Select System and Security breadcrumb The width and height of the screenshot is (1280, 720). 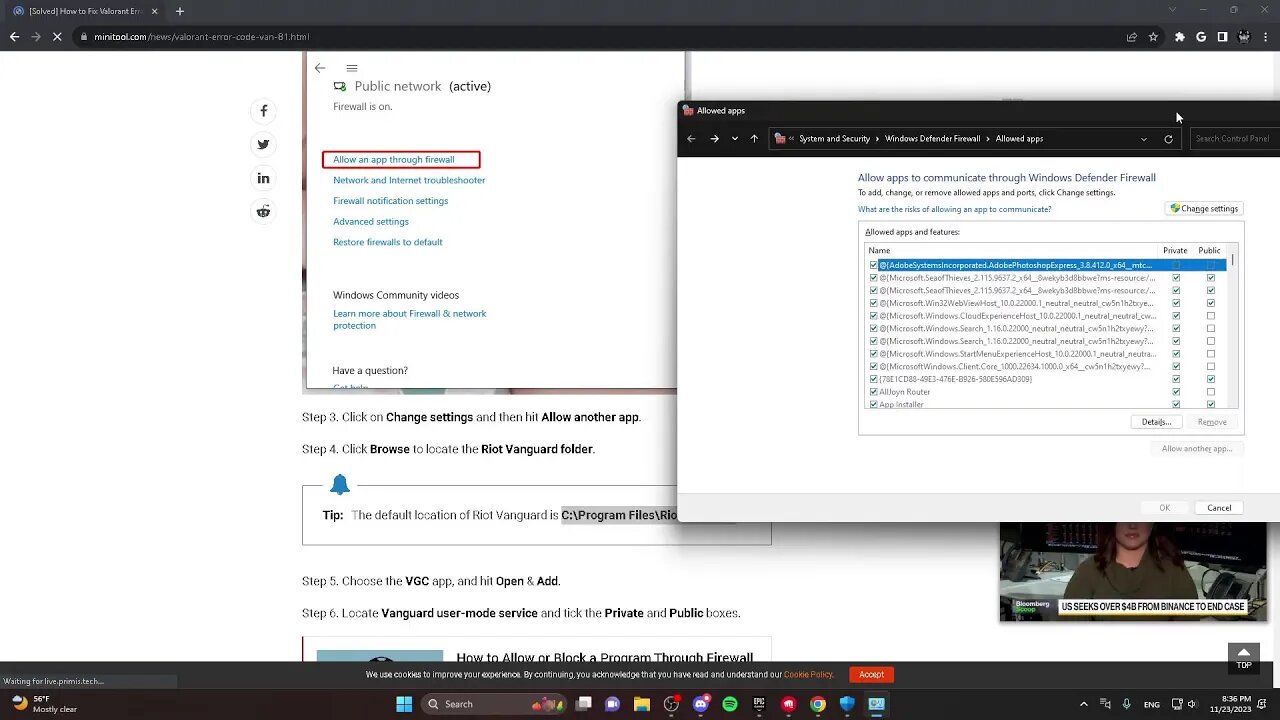pos(834,139)
